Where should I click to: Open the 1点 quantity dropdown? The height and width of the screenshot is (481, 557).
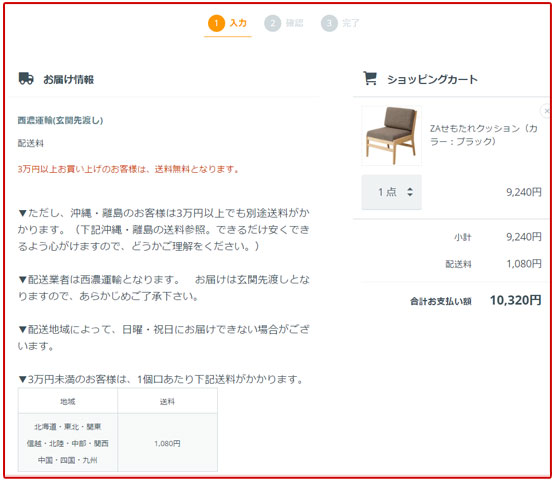(391, 192)
